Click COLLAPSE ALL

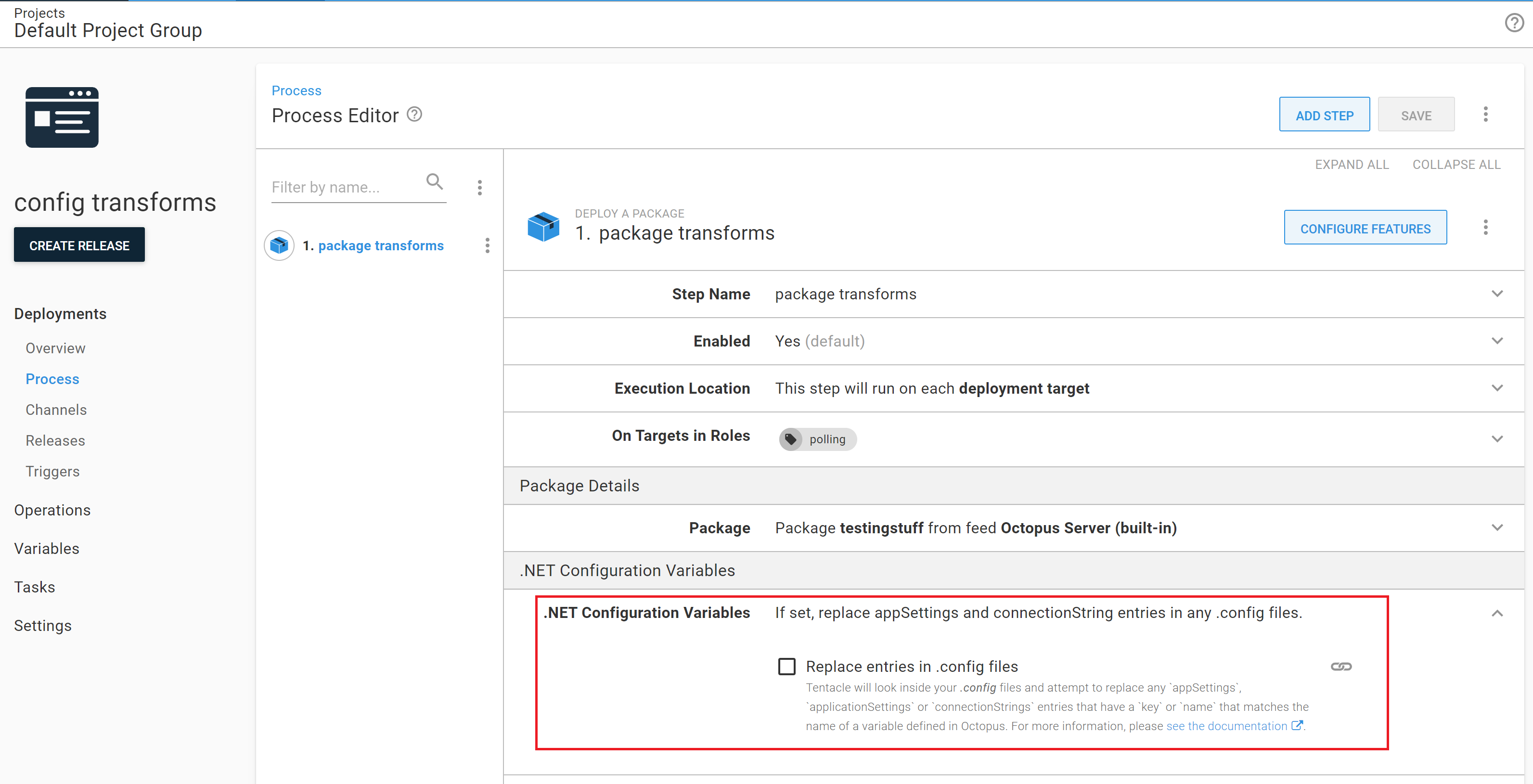(1456, 165)
